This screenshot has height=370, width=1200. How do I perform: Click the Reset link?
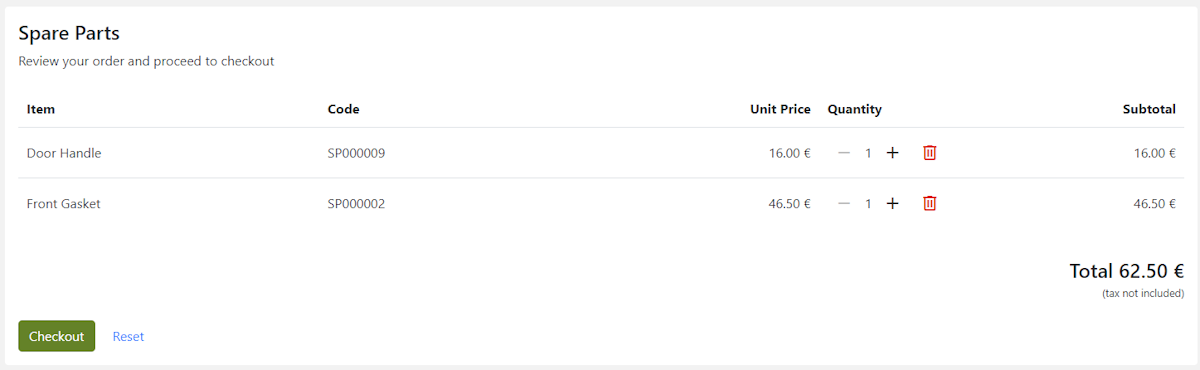128,337
